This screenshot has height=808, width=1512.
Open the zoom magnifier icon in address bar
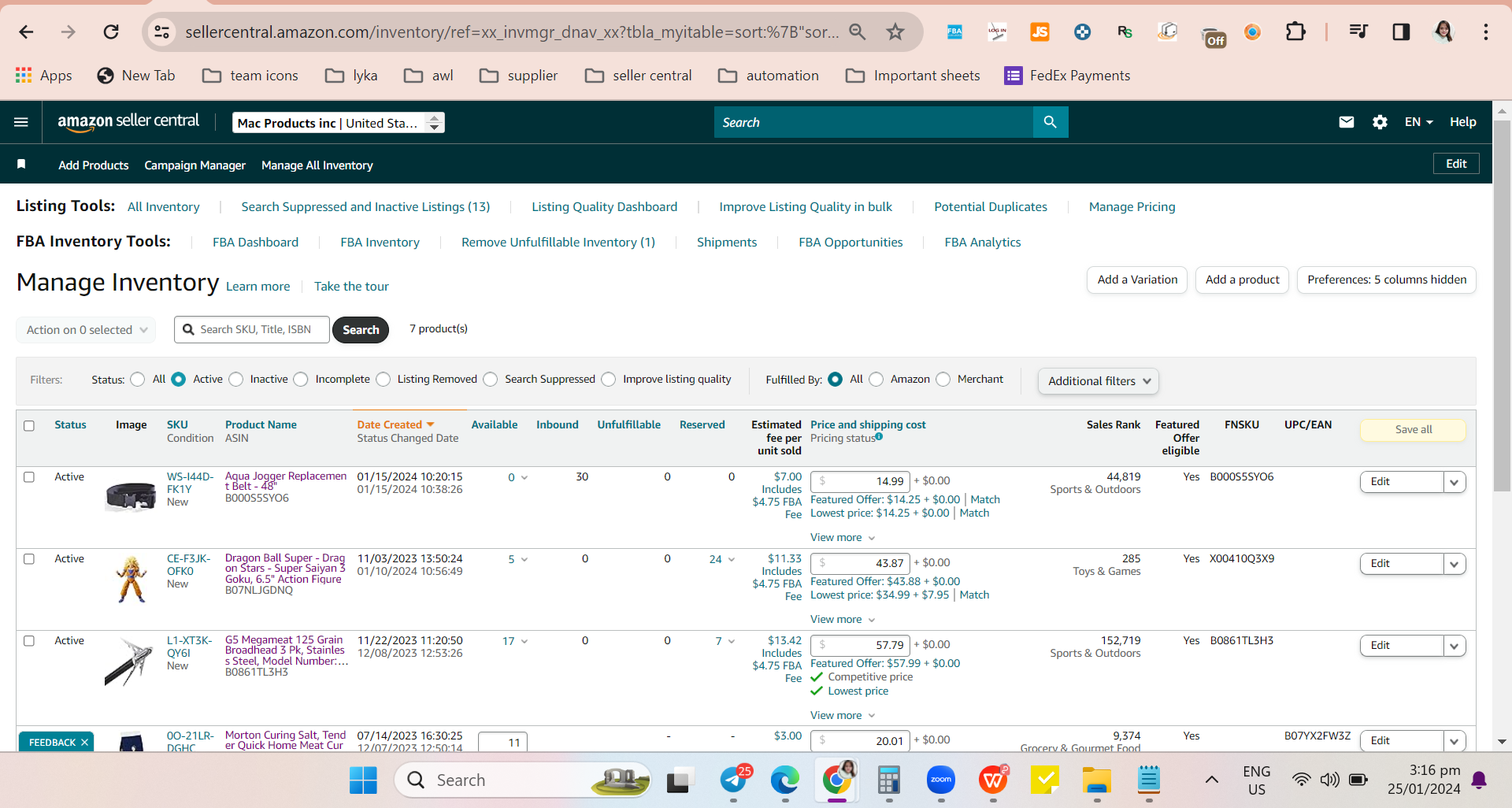(857, 32)
